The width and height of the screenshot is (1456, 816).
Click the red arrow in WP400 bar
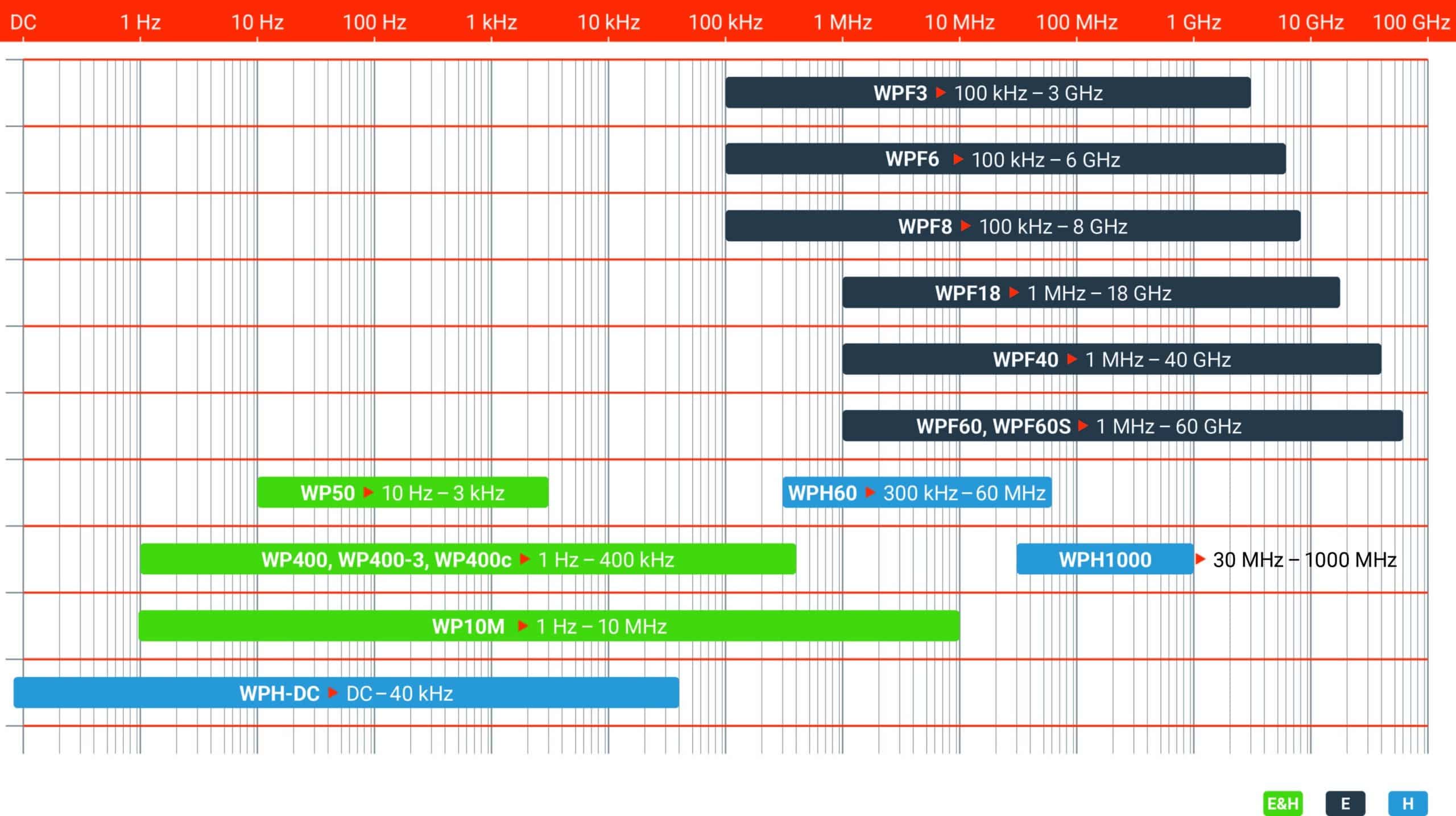tap(525, 559)
